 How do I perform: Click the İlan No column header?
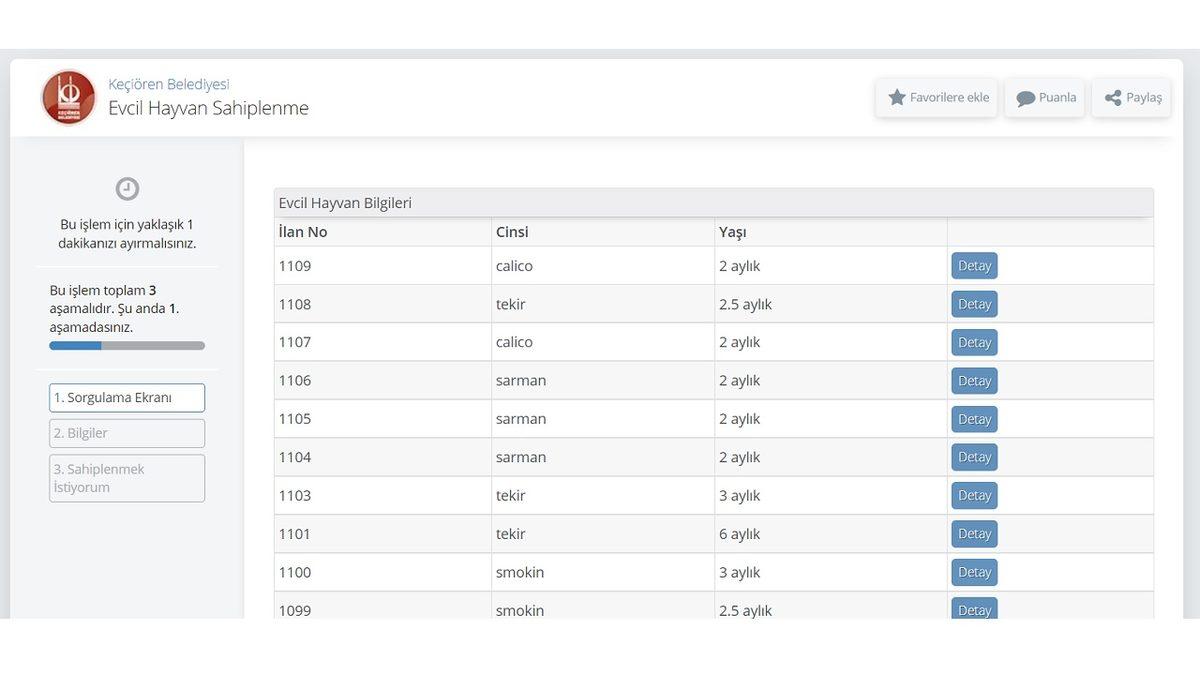[303, 232]
